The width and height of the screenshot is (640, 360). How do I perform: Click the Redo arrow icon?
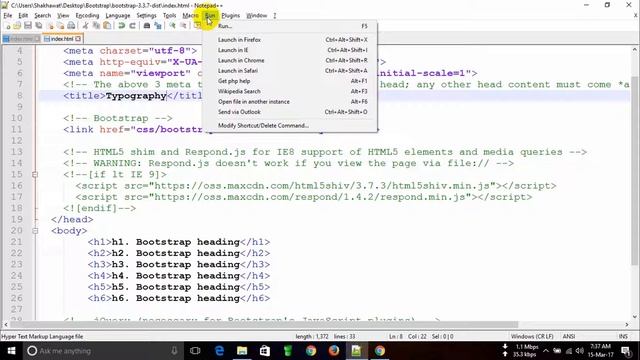(x=132, y=26)
